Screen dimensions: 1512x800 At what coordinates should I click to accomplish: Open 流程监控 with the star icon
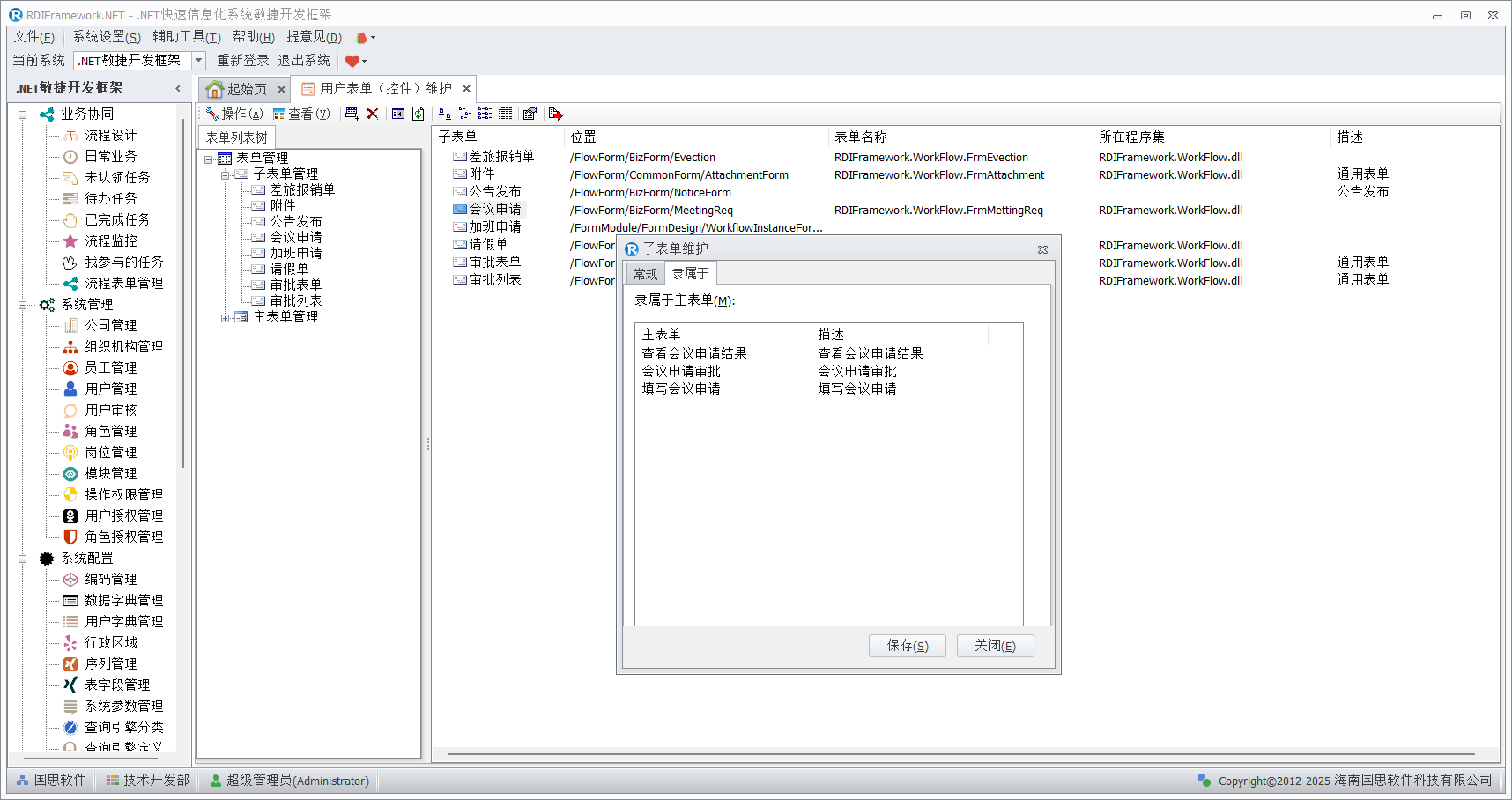(110, 241)
